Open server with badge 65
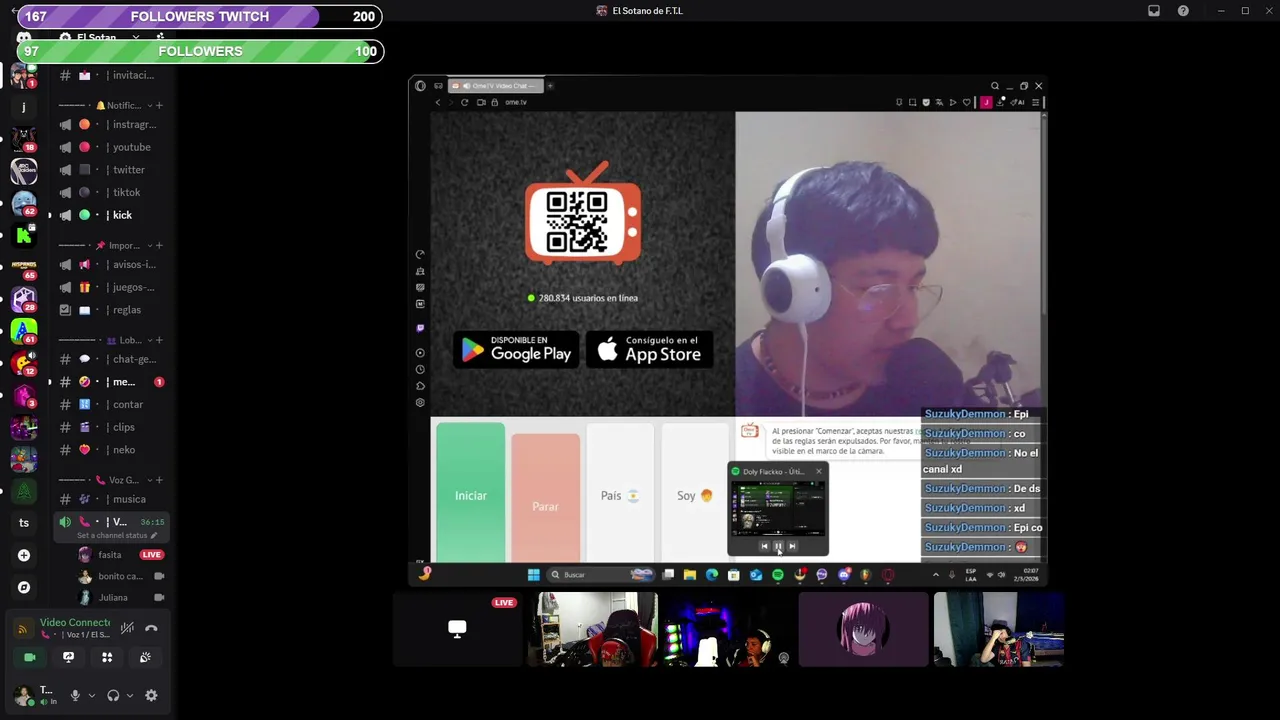The height and width of the screenshot is (720, 1280). 24,267
